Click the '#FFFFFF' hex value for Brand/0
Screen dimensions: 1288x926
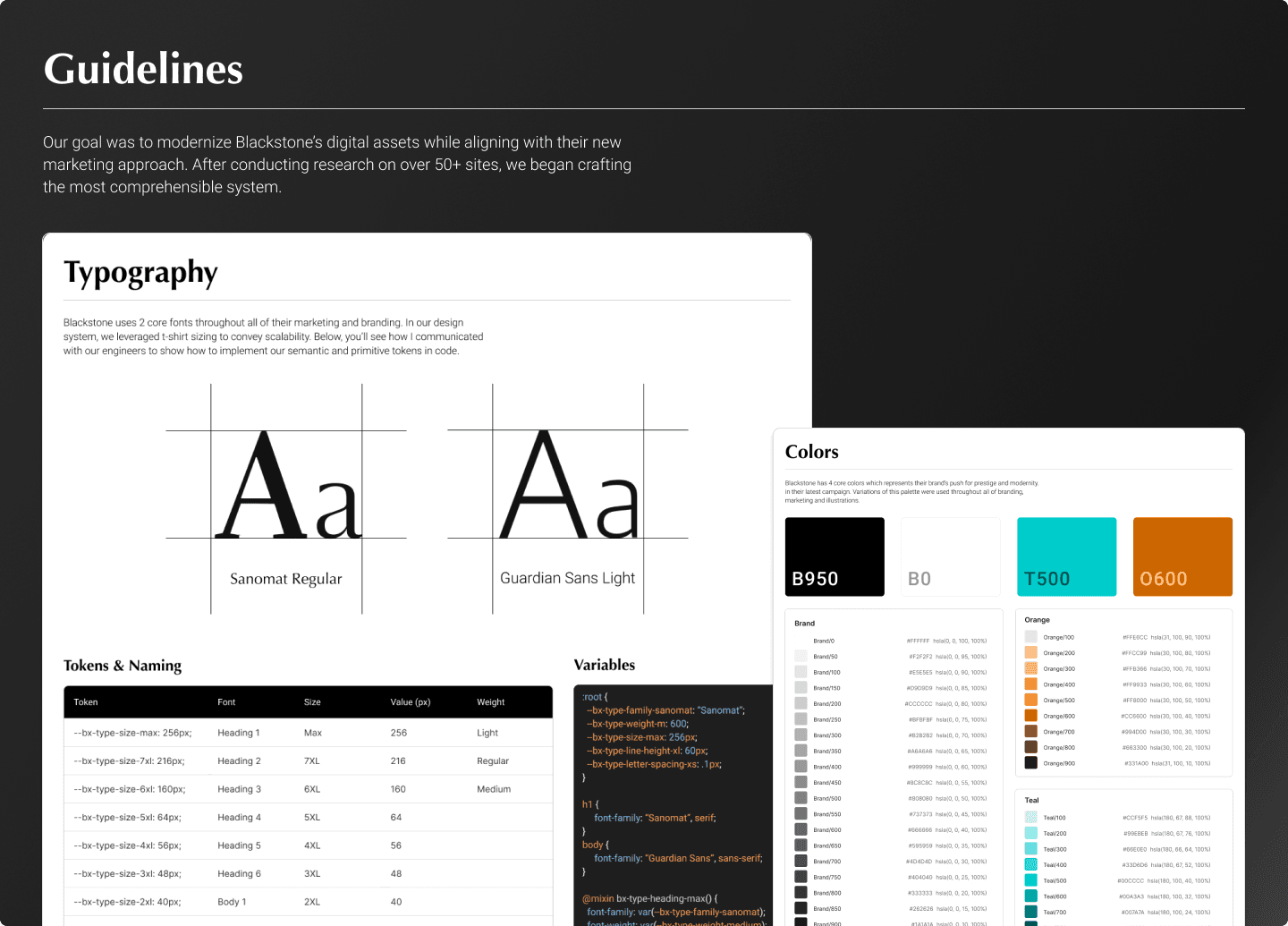pos(918,641)
